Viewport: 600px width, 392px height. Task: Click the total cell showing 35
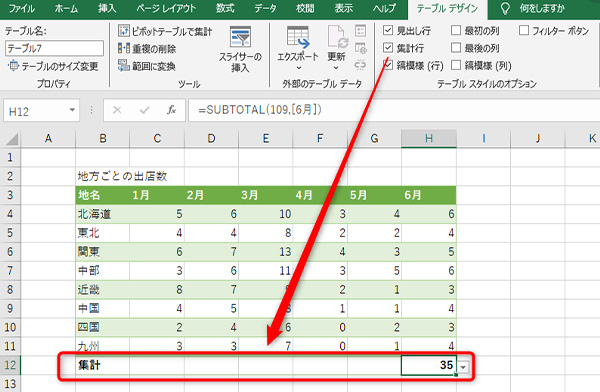click(429, 365)
